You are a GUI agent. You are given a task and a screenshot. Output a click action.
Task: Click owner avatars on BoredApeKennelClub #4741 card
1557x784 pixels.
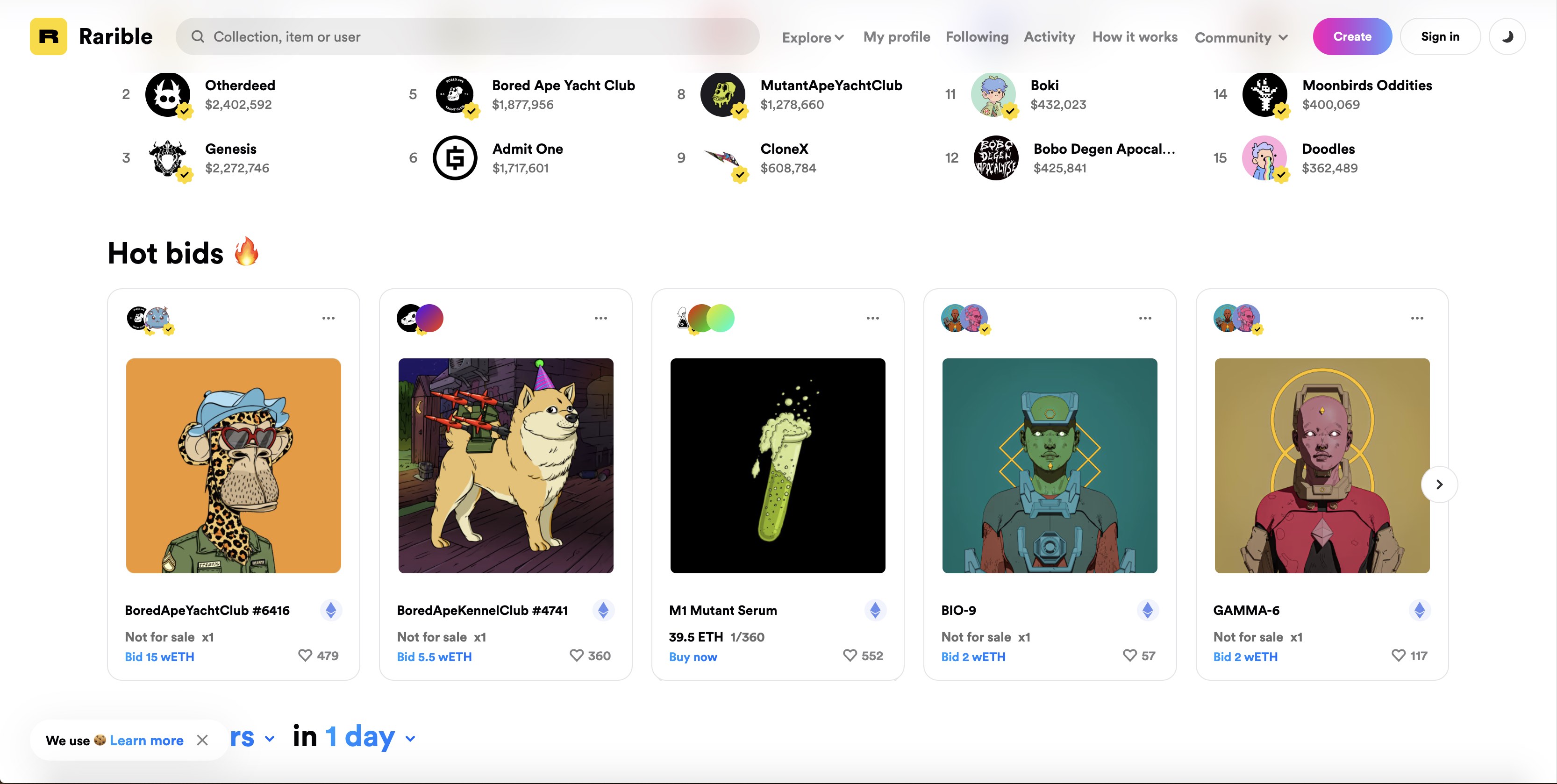click(420, 319)
